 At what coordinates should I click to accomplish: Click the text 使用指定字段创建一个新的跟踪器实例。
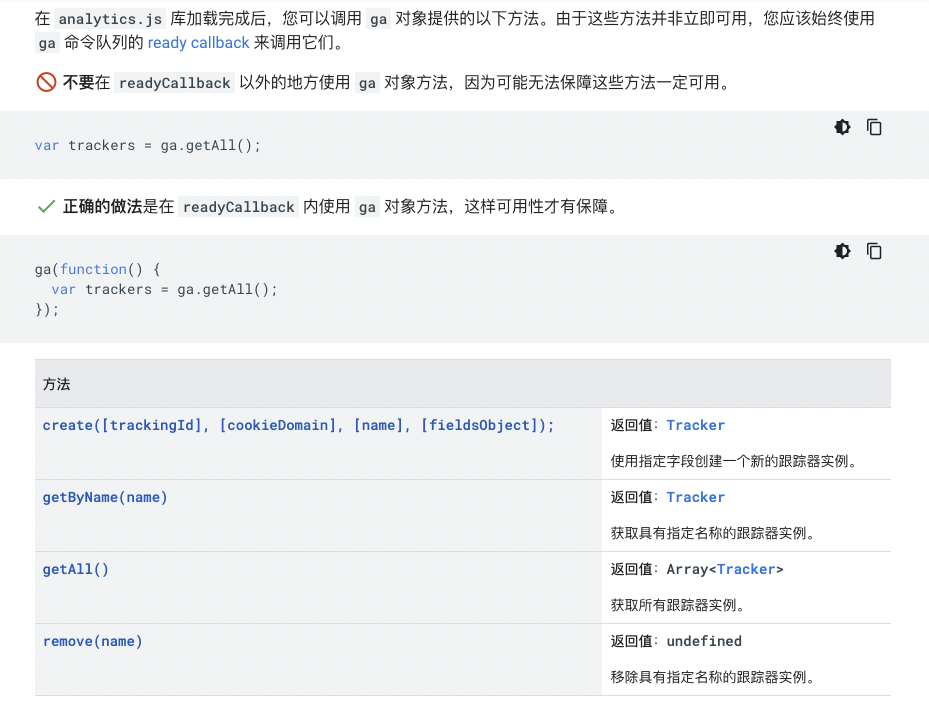coord(735,461)
